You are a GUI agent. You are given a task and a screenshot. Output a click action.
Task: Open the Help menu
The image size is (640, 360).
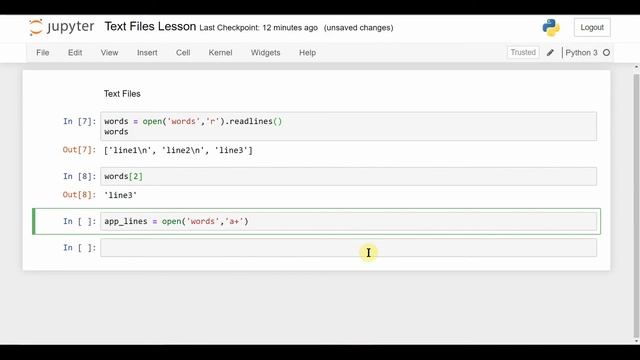[307, 53]
